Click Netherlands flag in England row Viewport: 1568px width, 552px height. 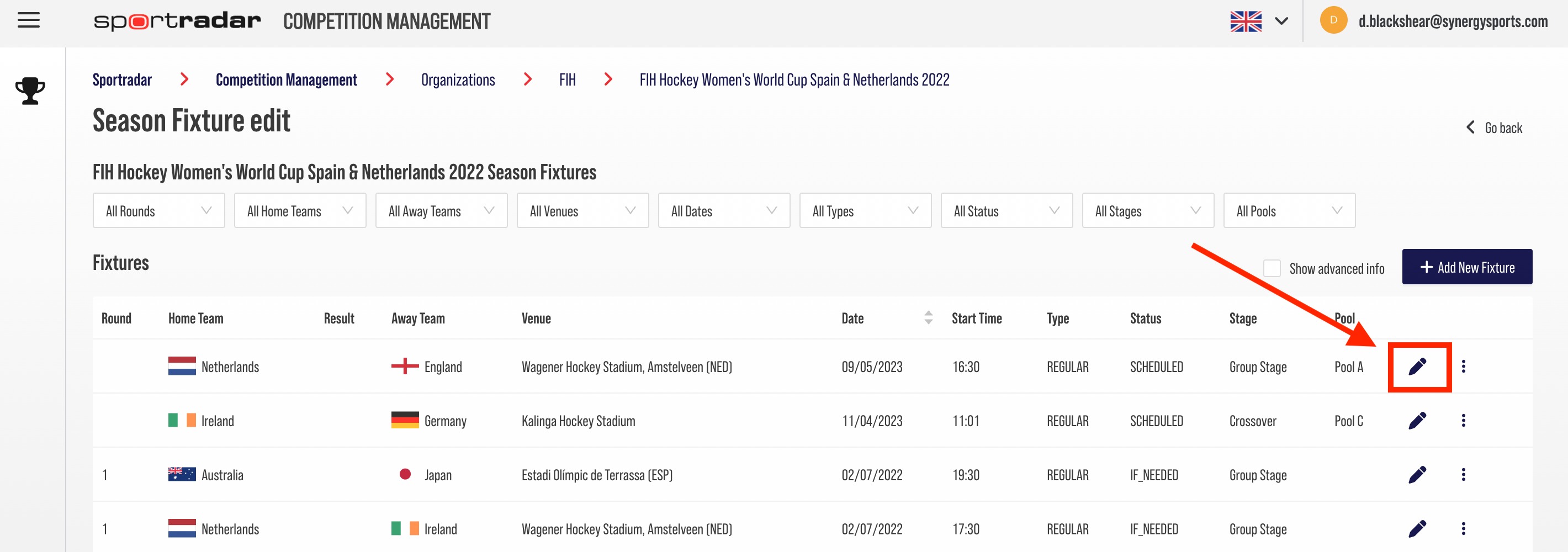tap(182, 367)
